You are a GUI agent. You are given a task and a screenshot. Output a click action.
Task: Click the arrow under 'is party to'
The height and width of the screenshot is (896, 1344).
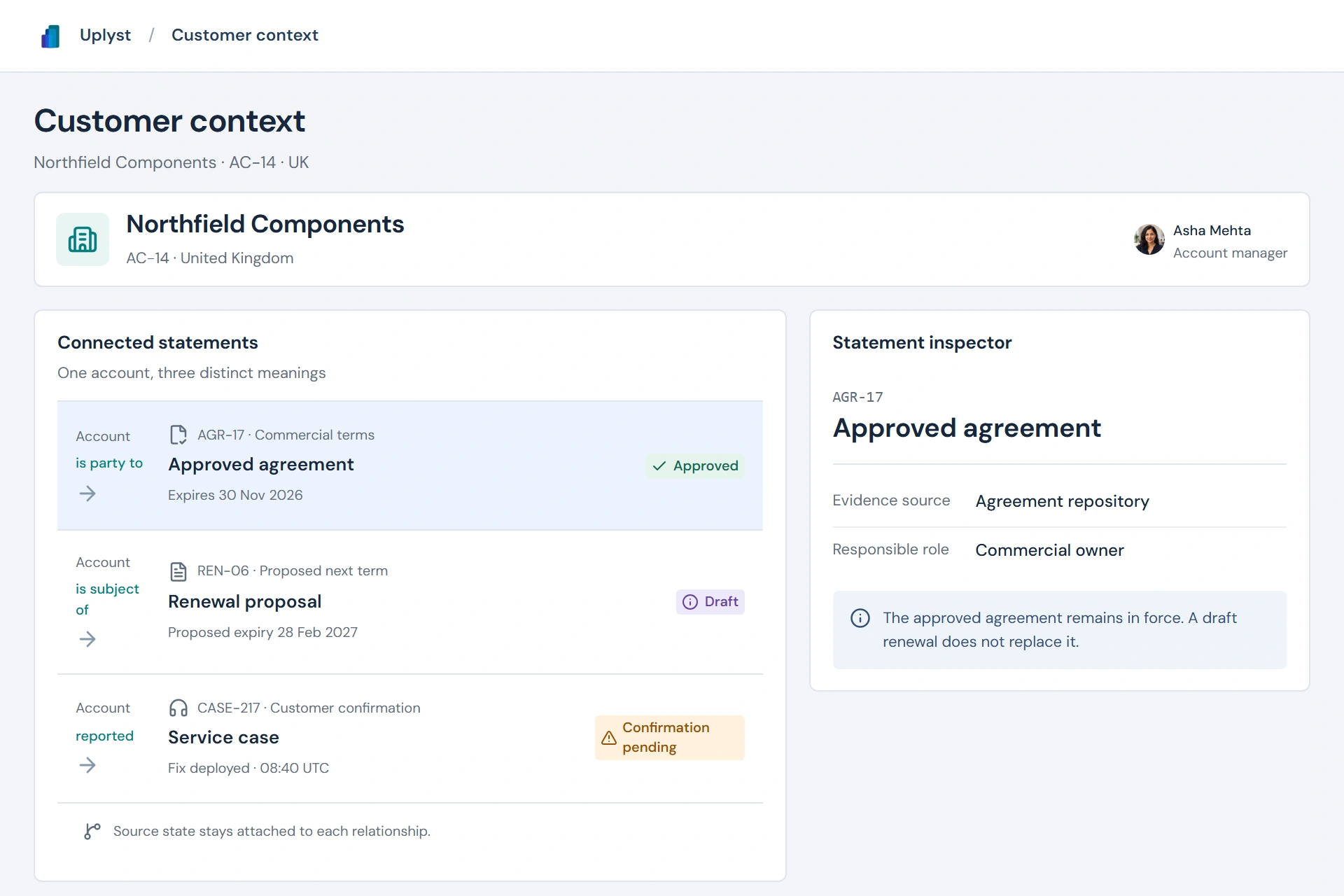coord(87,493)
